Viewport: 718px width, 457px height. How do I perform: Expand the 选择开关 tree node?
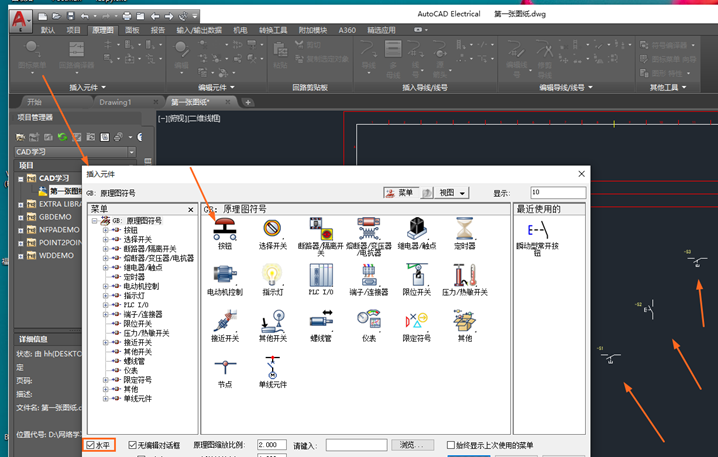click(106, 239)
